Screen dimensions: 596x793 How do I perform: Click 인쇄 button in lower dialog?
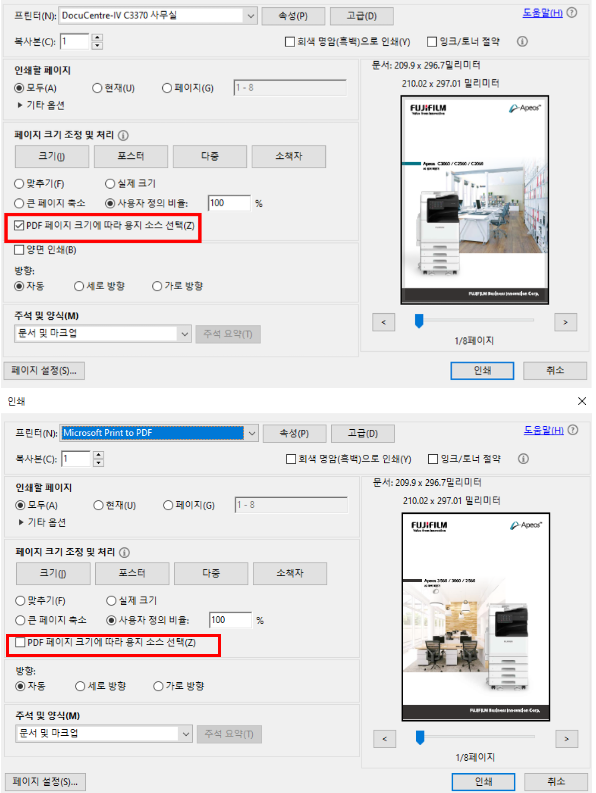coord(483,782)
